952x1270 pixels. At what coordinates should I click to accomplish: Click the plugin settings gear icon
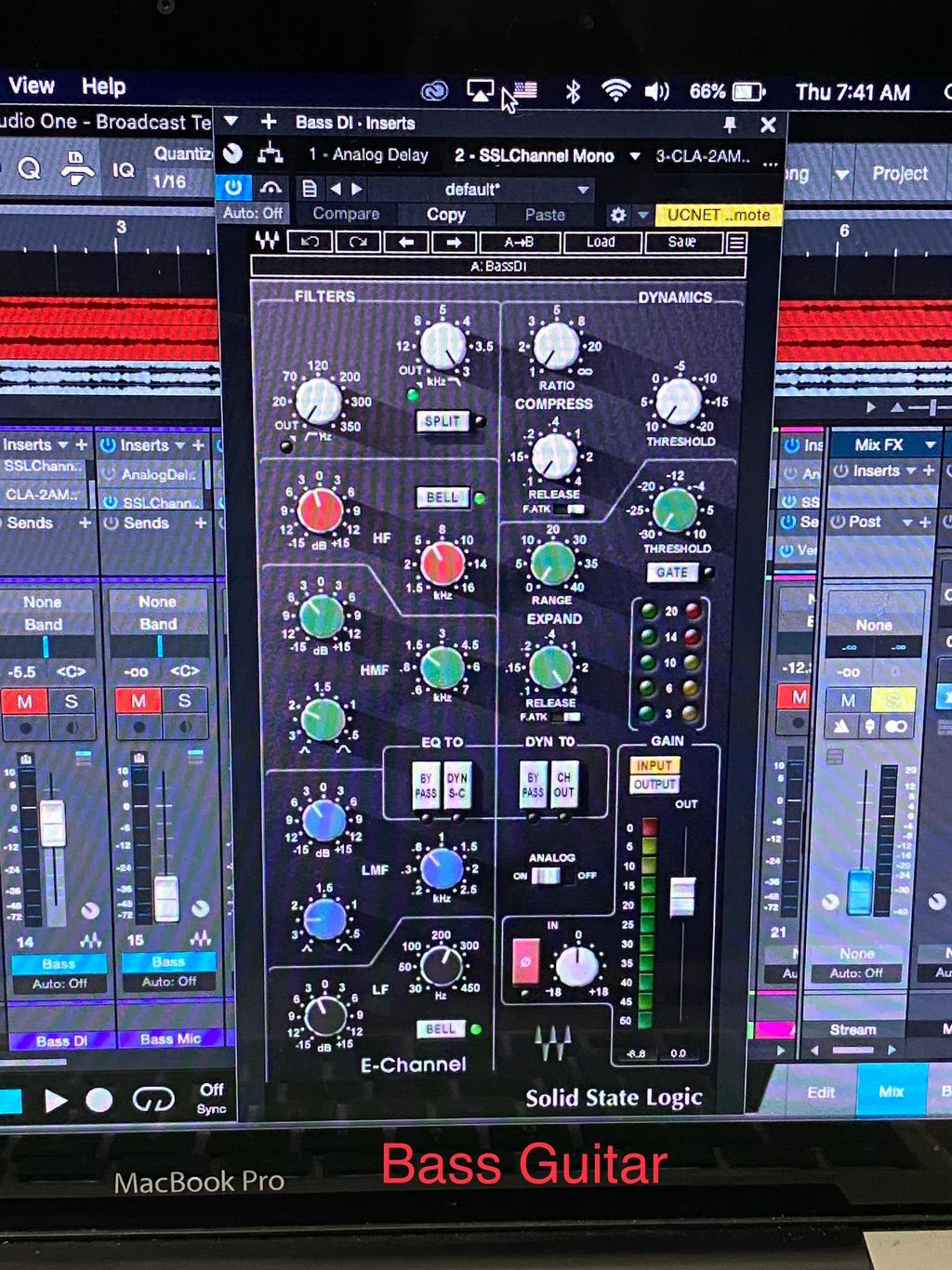tap(617, 215)
